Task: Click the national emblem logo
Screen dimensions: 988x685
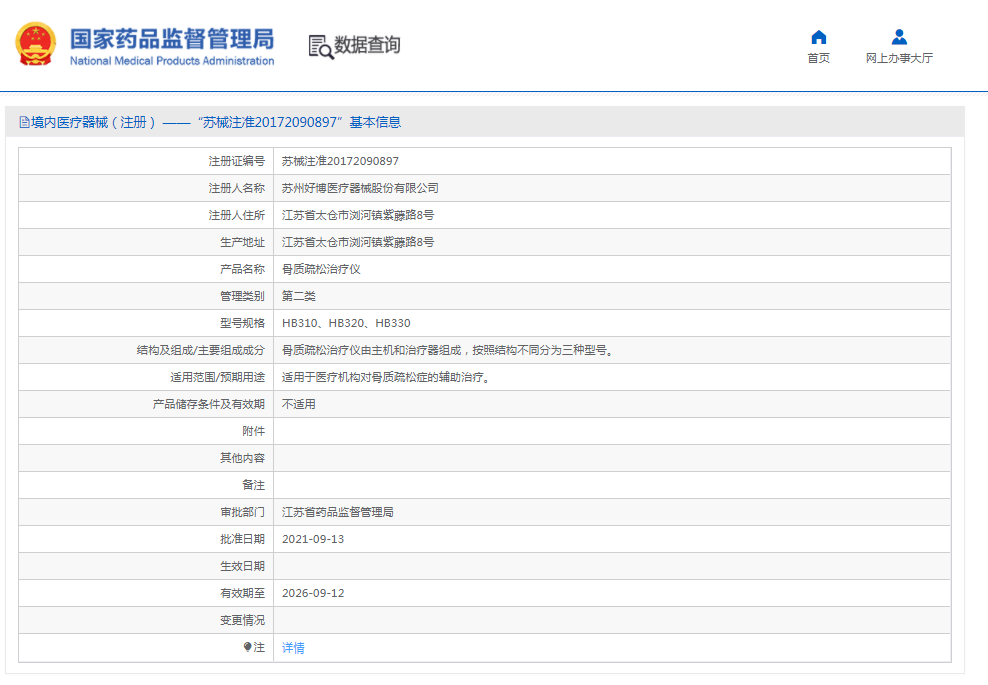Action: pos(35,45)
